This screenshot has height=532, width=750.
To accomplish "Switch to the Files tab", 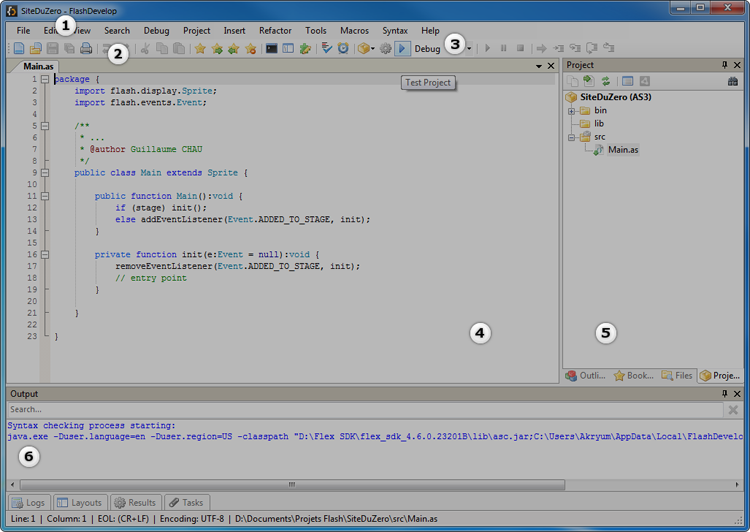I will tap(678, 376).
